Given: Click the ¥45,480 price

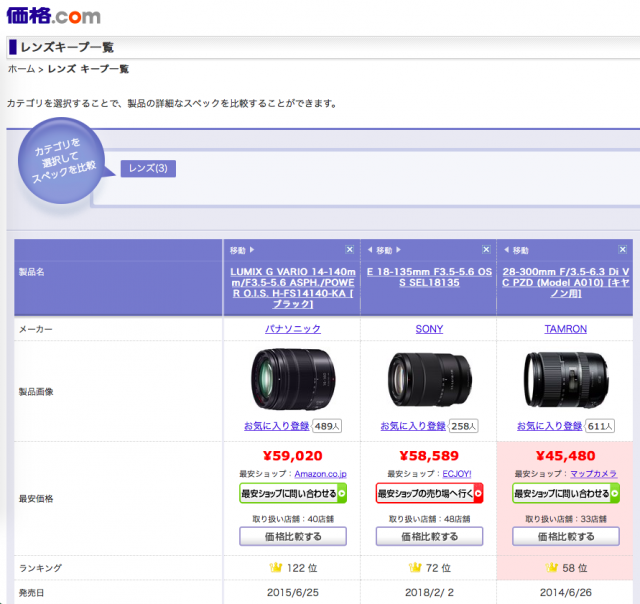Looking at the screenshot, I should pyautogui.click(x=566, y=455).
